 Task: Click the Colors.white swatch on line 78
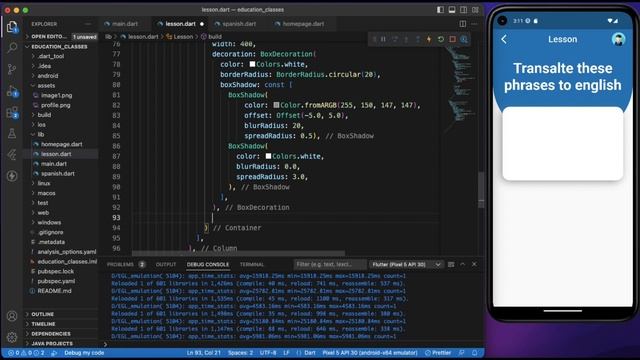tap(252, 64)
